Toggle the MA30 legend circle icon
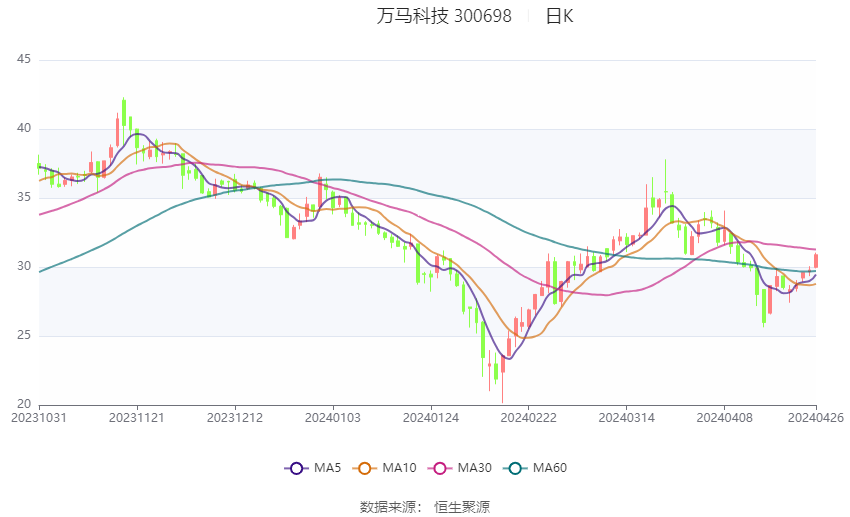The height and width of the screenshot is (517, 850). 440,468
